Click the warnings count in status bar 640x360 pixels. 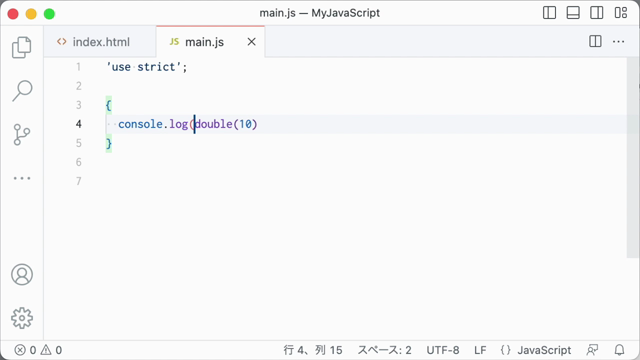[x=51, y=350]
